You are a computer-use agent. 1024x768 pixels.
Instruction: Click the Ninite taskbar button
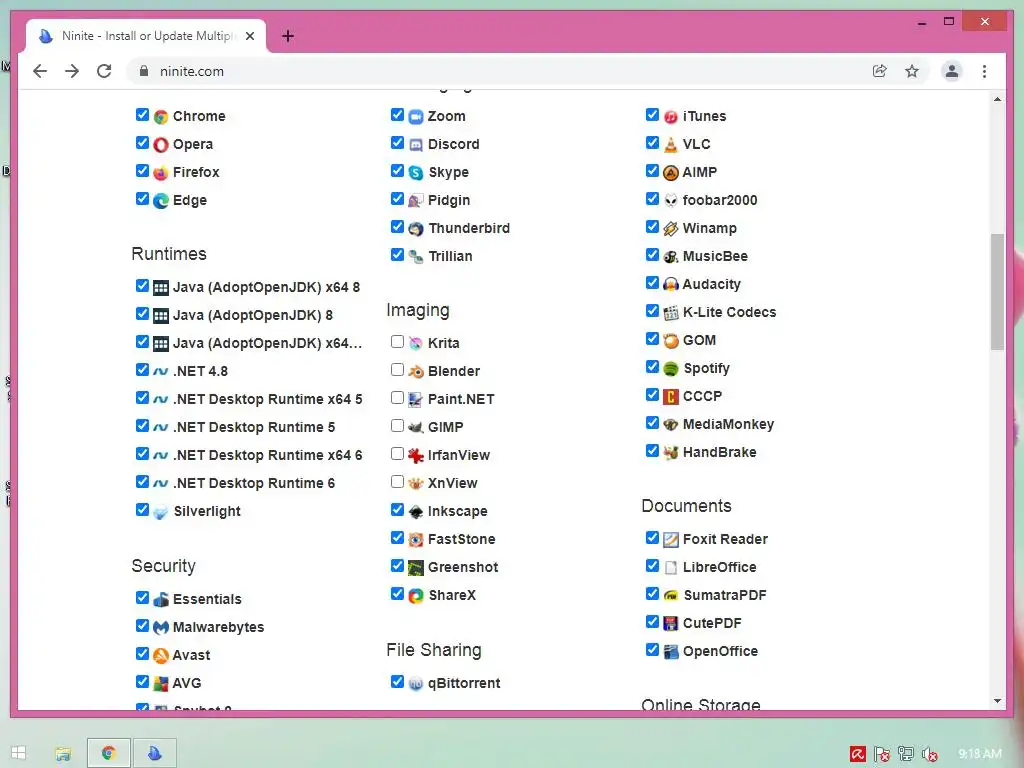154,753
